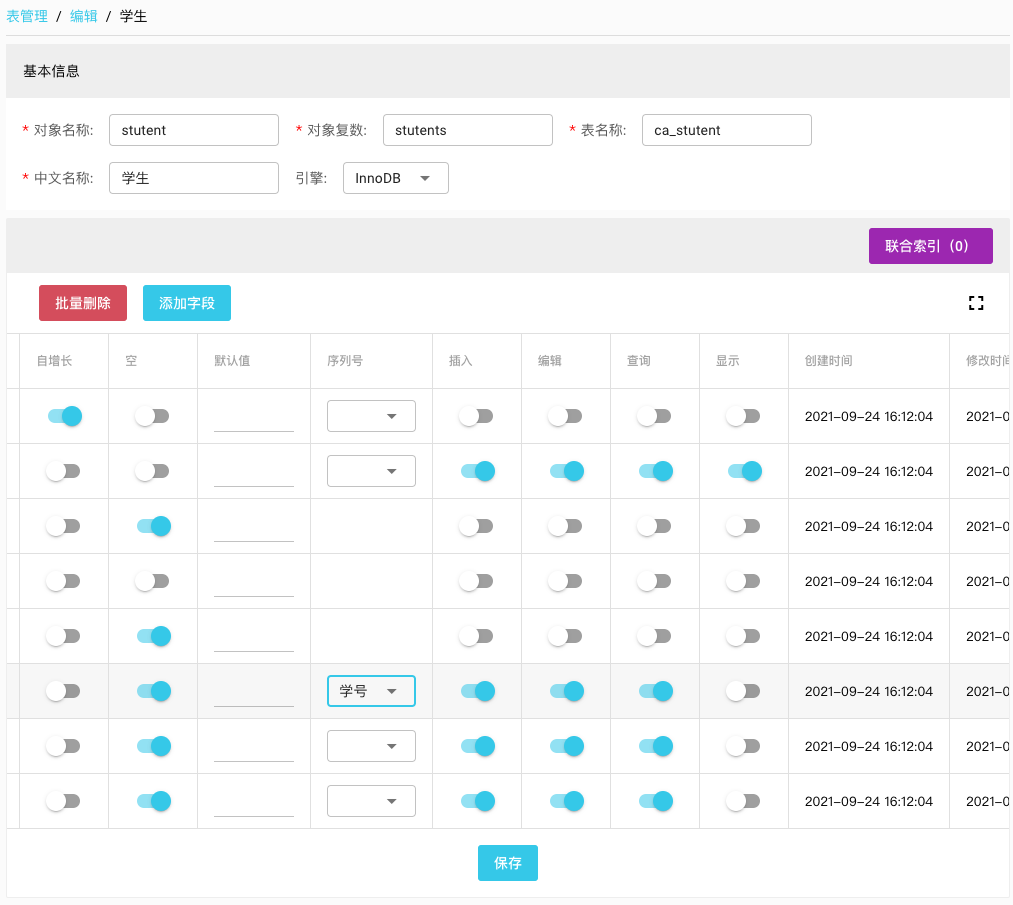The height and width of the screenshot is (905, 1013).
Task: Open the 引擎 InnoDB dropdown
Action: tap(395, 178)
